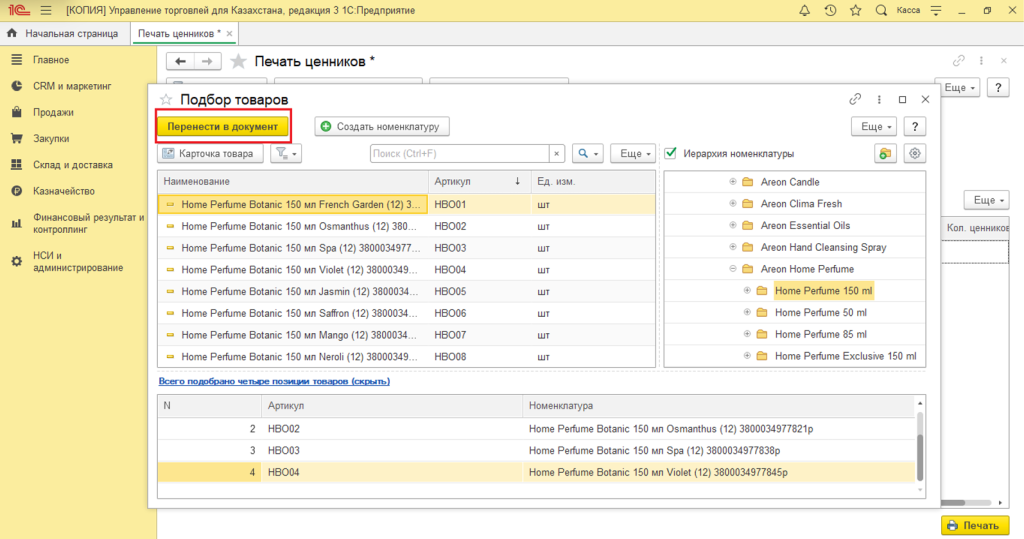The width and height of the screenshot is (1024, 539).
Task: Open Еще dropdown at top of Печать ценников
Action: coord(957,88)
